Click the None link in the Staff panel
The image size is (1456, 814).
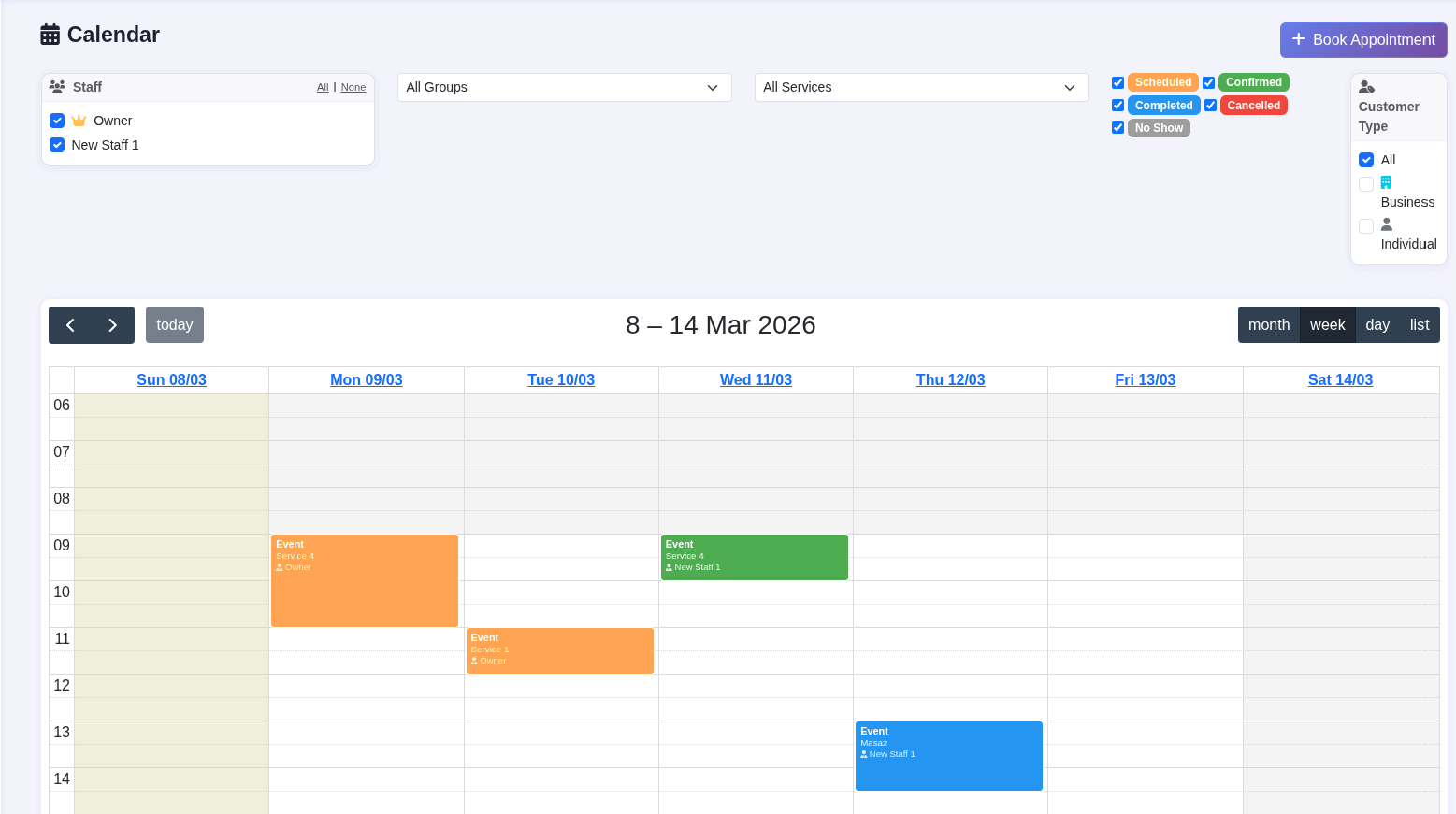click(353, 87)
